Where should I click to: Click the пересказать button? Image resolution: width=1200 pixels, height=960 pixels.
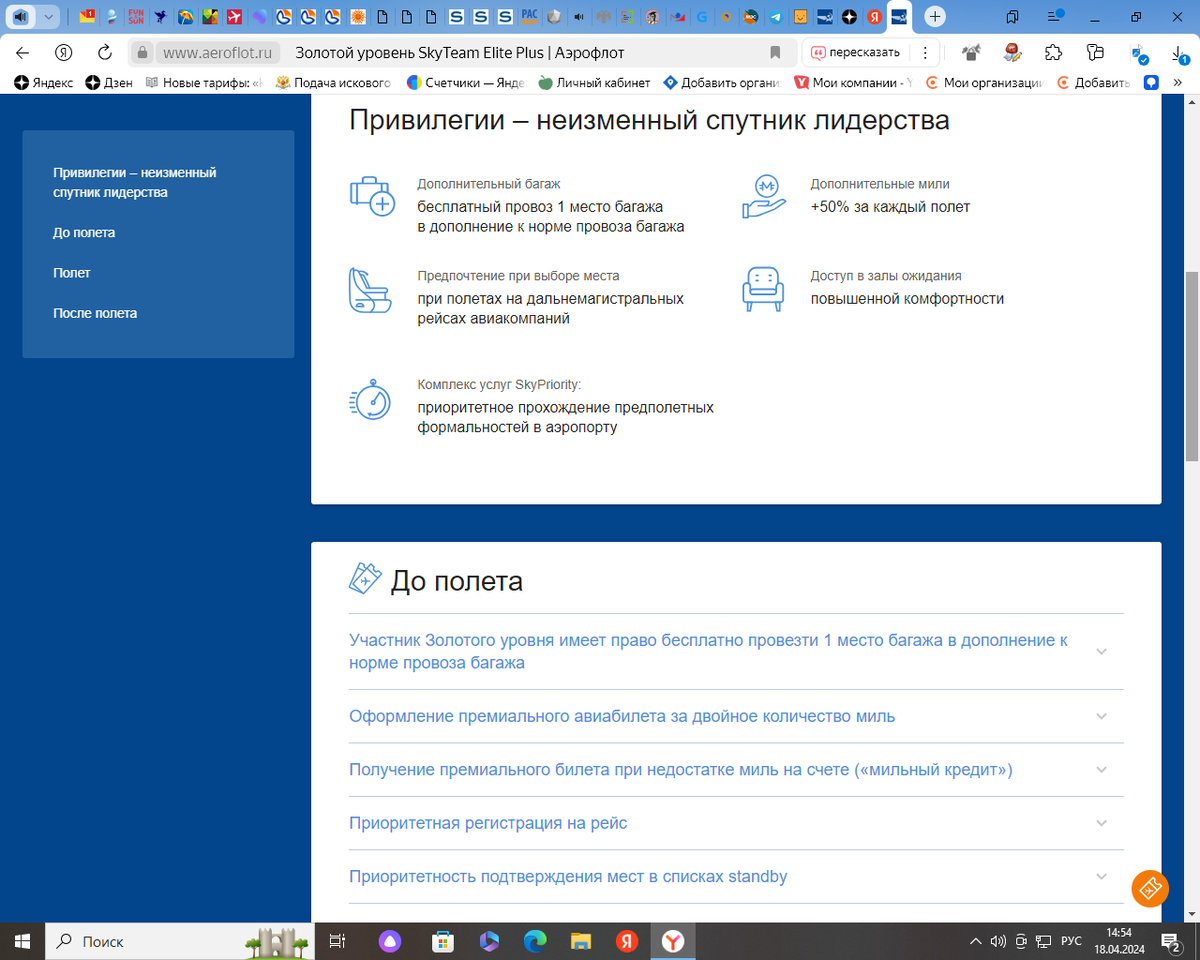(855, 53)
